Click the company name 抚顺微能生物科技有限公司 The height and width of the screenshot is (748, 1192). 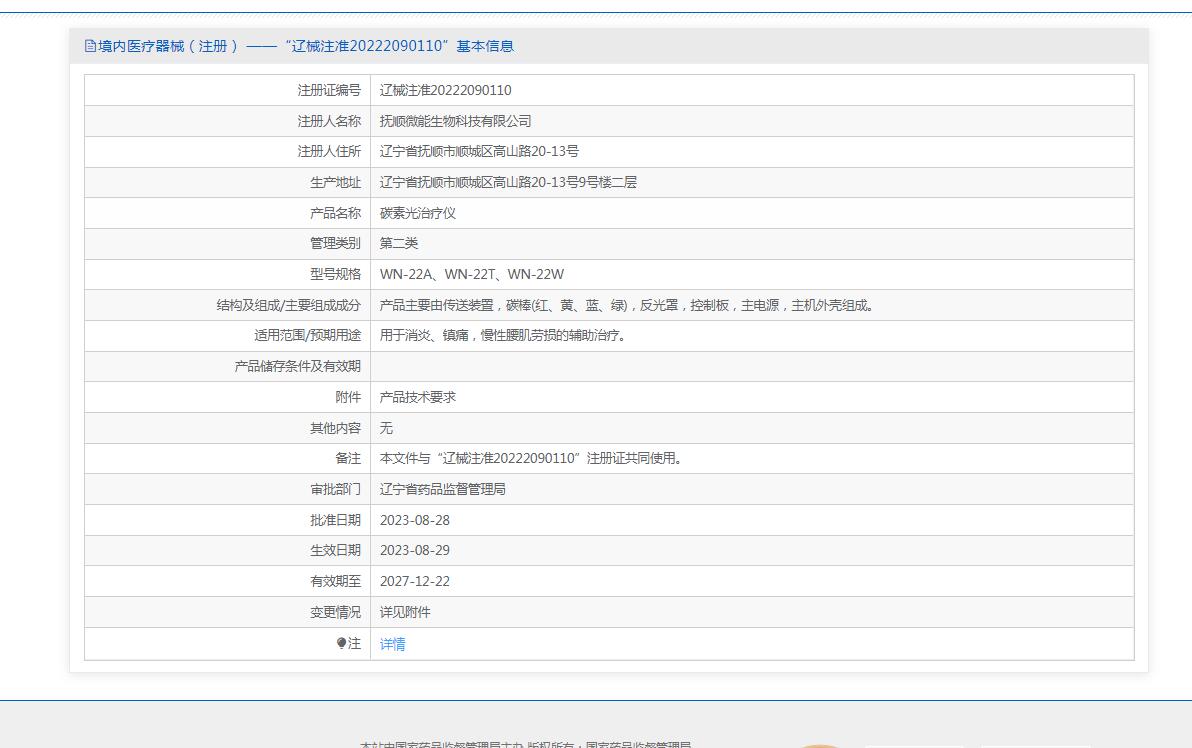pyautogui.click(x=455, y=122)
